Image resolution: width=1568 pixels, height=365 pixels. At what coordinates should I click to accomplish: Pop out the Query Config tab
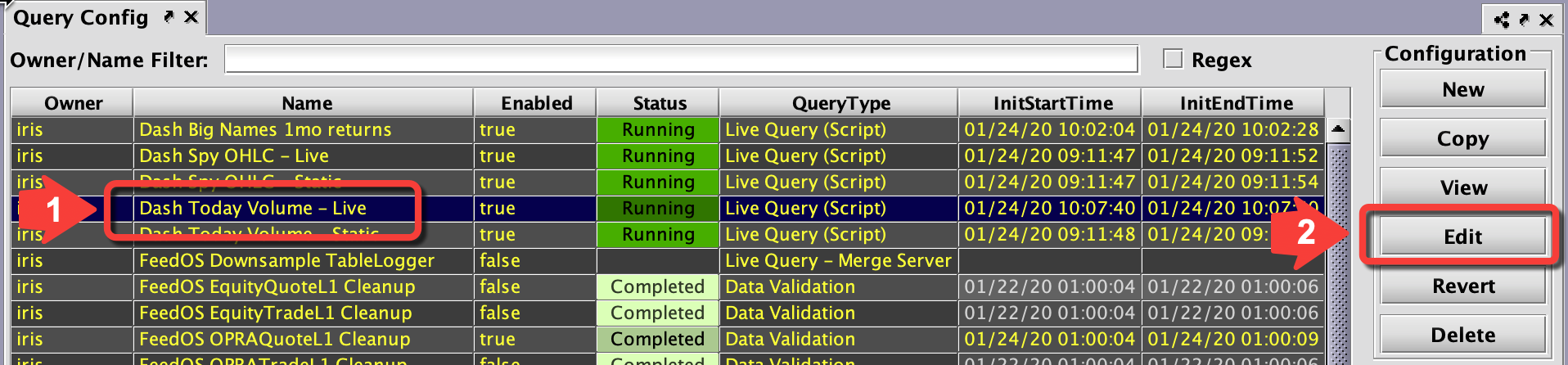[x=169, y=16]
